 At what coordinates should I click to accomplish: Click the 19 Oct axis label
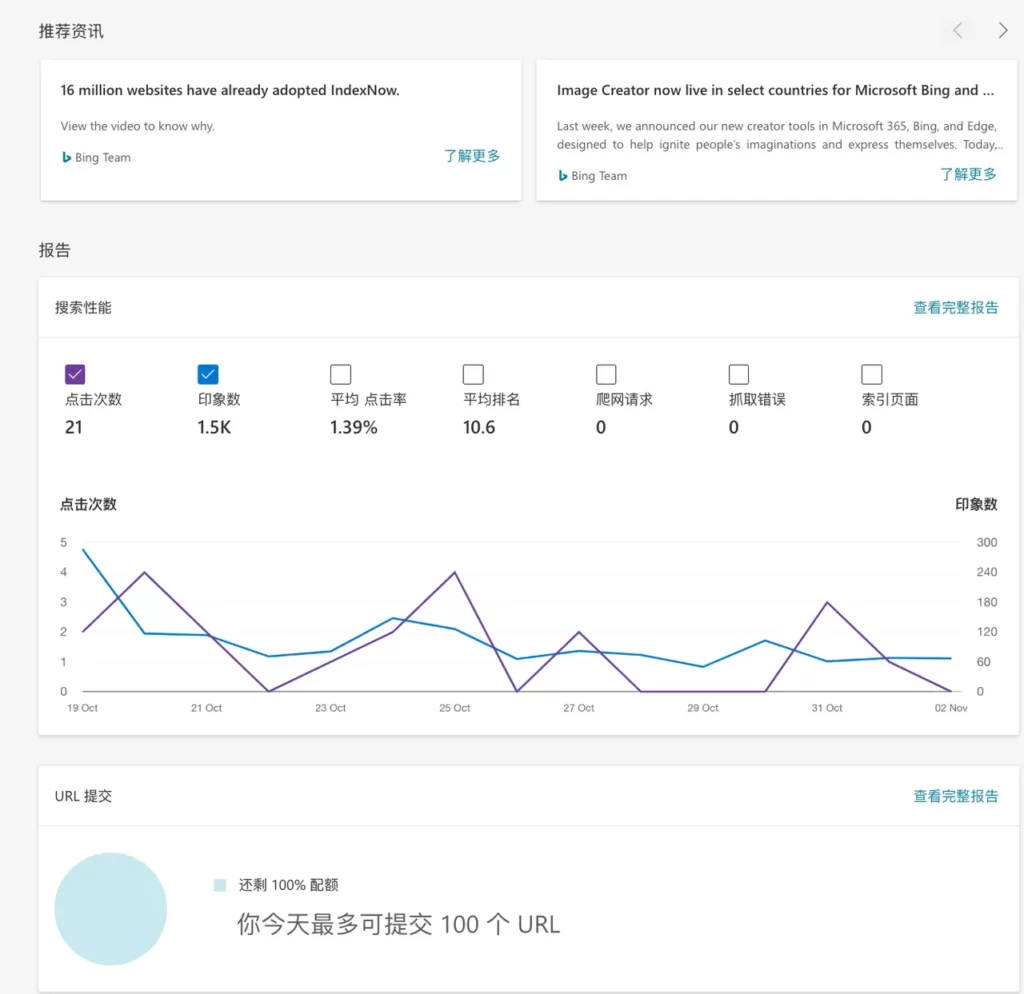(82, 708)
